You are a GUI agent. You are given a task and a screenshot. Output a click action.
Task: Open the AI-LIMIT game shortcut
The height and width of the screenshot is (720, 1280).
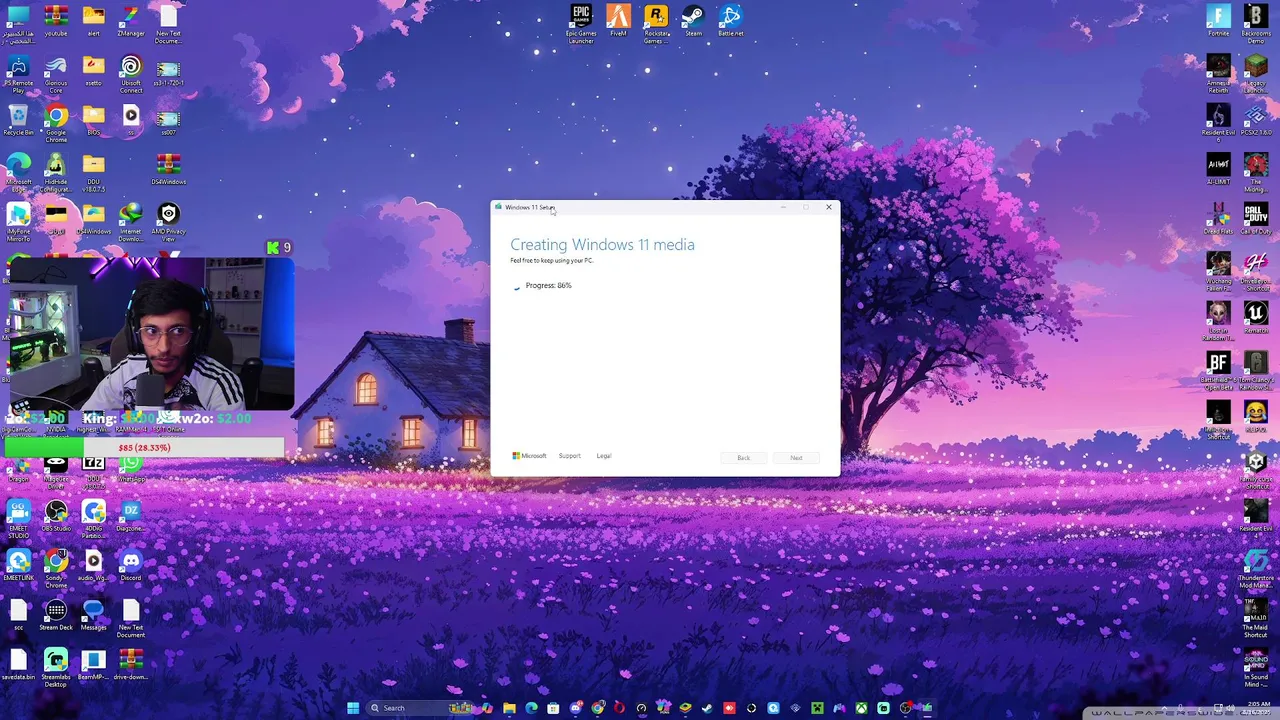coord(1218,170)
